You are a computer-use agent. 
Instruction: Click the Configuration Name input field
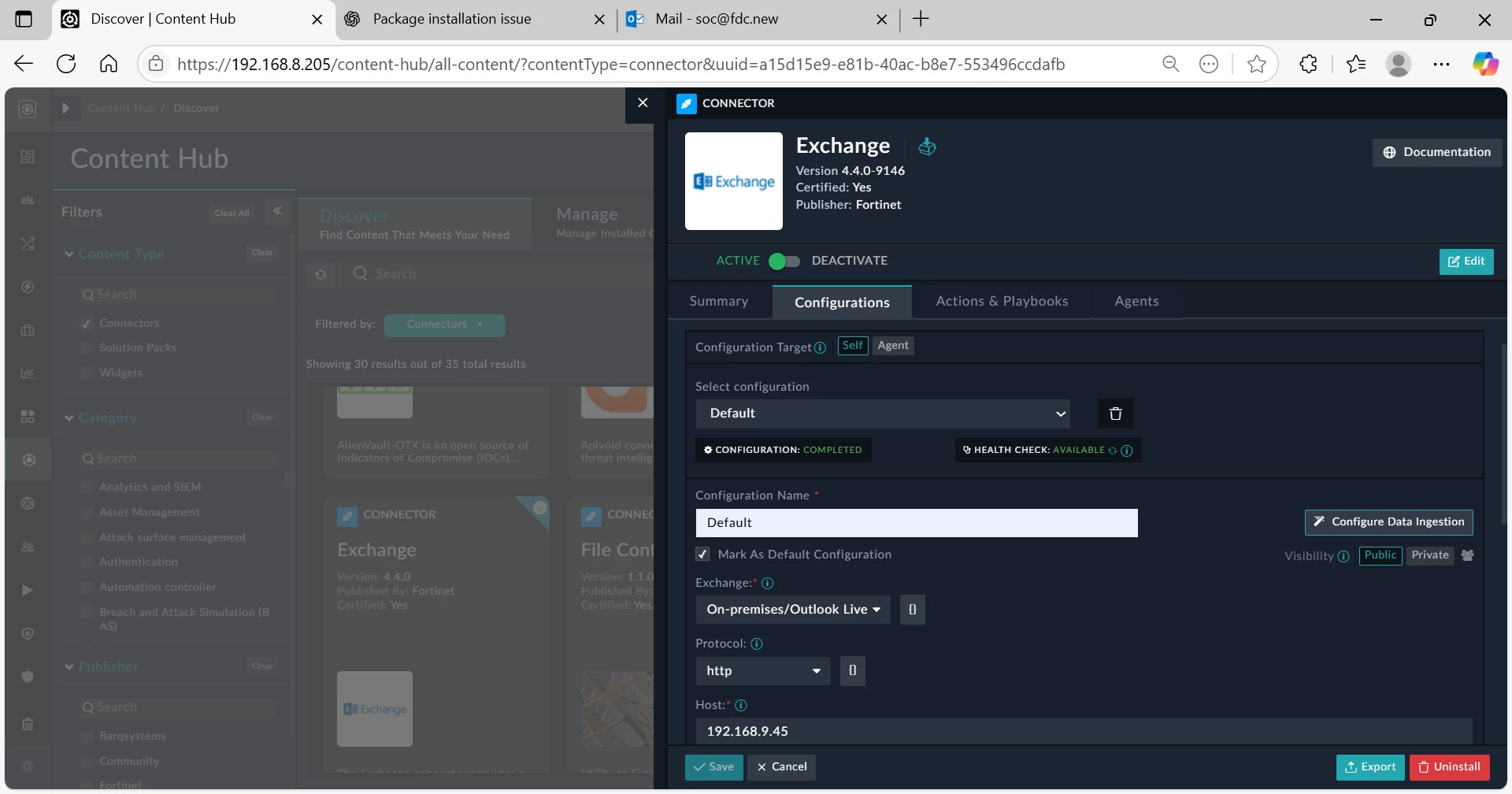pyautogui.click(x=917, y=523)
